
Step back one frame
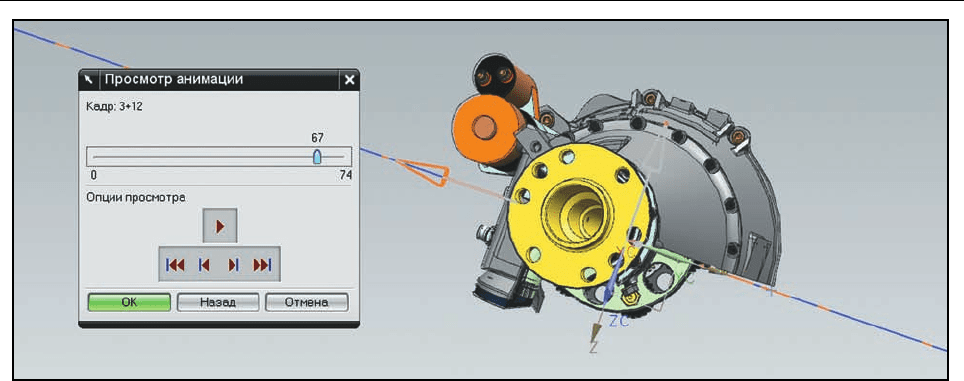click(203, 265)
